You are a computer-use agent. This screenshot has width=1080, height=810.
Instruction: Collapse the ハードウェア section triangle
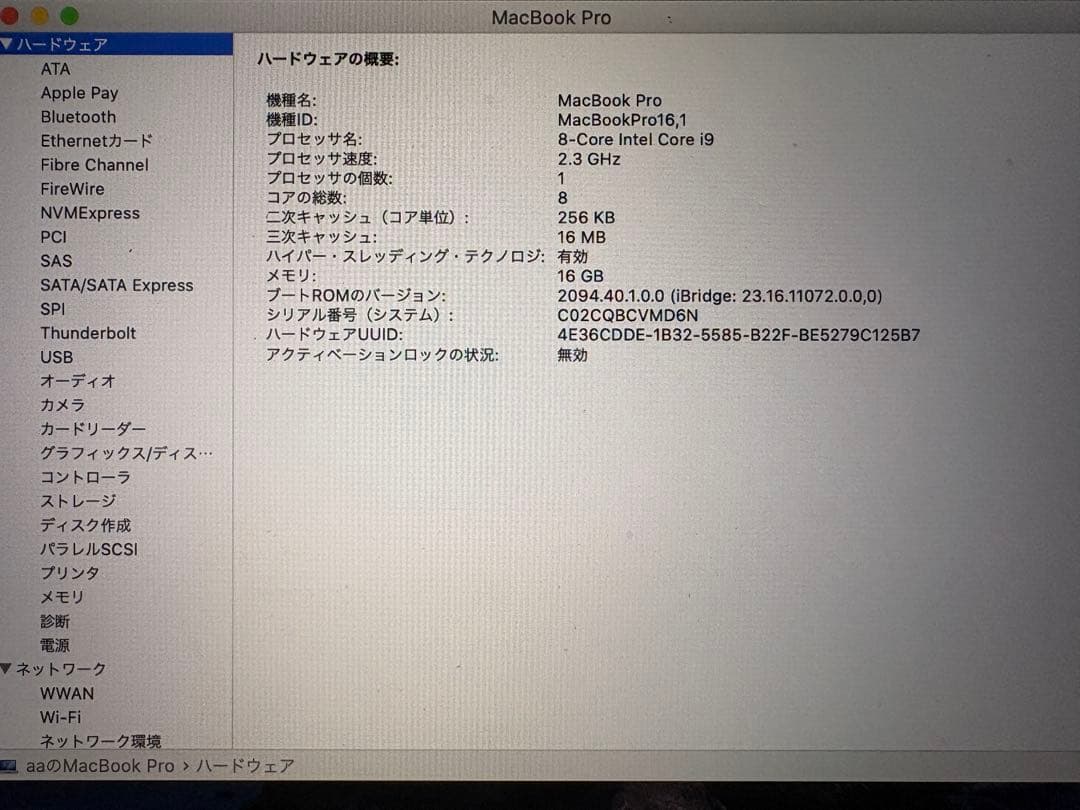tap(8, 44)
